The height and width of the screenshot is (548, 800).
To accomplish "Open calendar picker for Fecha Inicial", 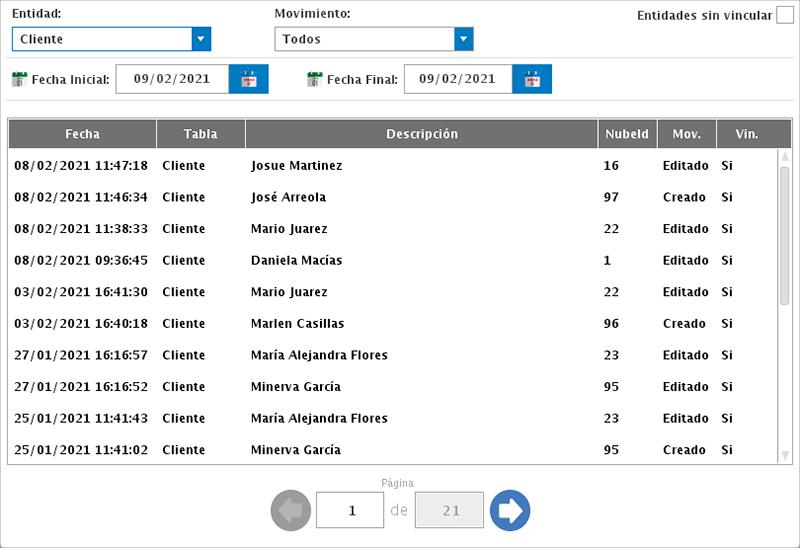I will click(249, 79).
